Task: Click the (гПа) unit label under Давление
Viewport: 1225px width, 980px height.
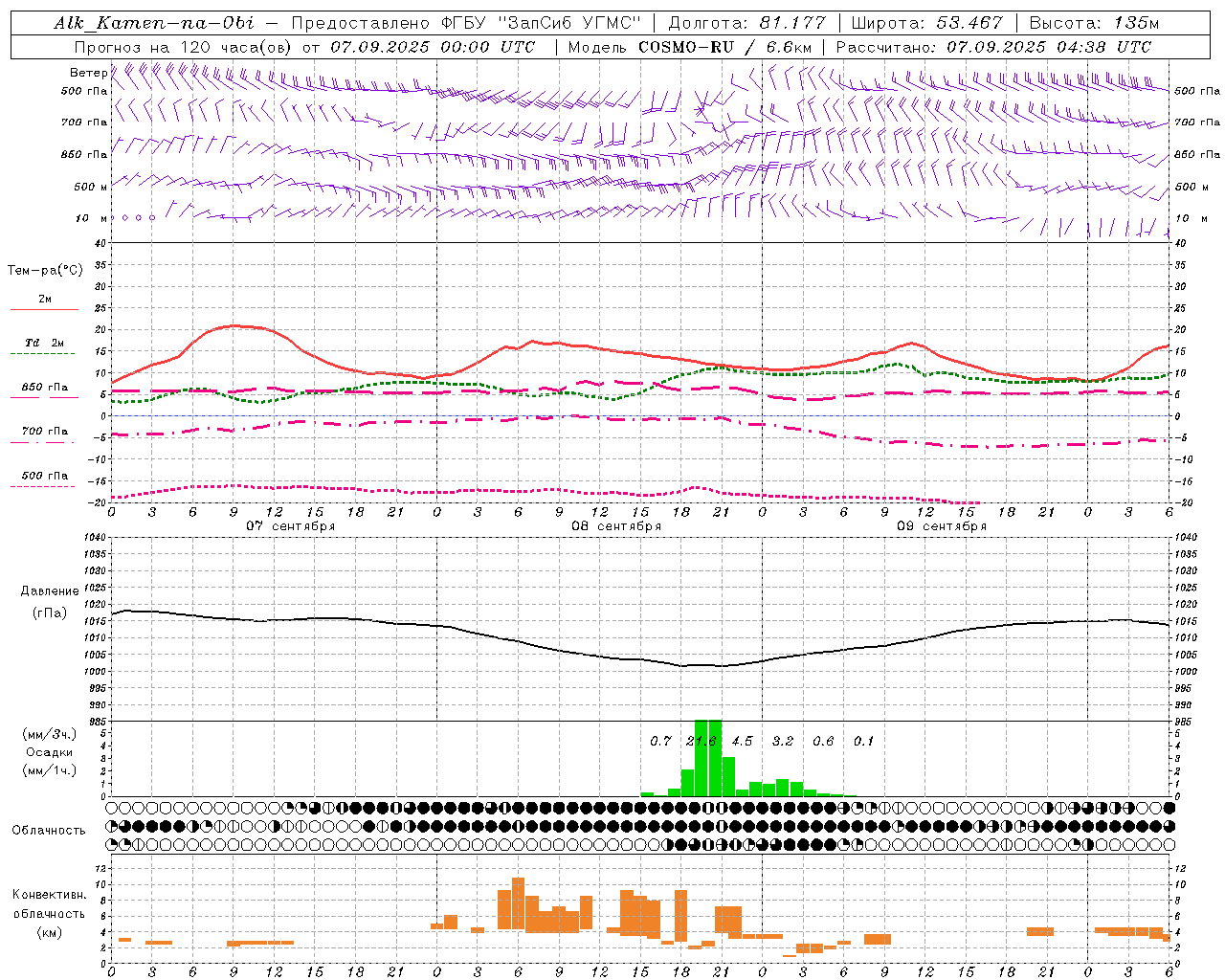Action: (x=50, y=613)
